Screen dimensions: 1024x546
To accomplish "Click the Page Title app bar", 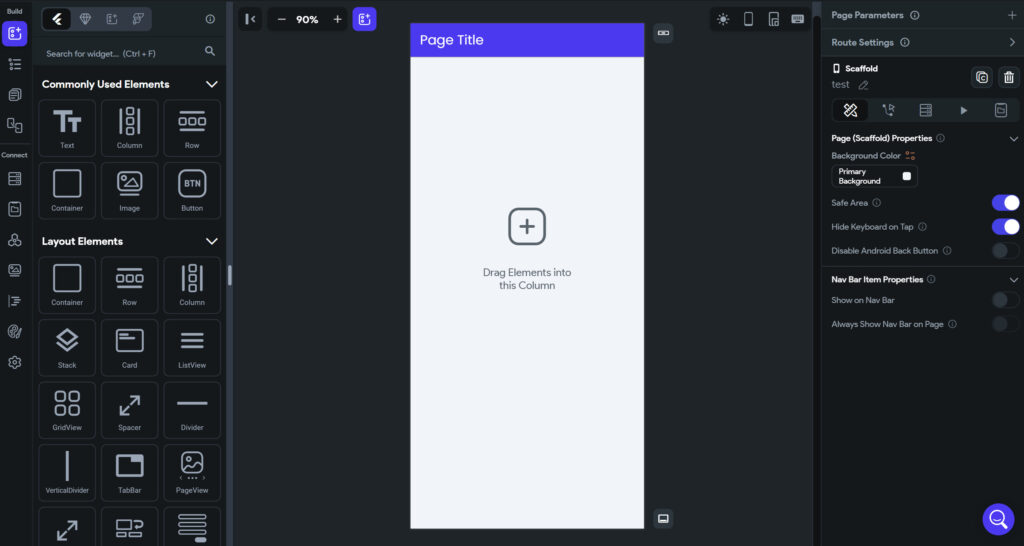I will (x=527, y=40).
